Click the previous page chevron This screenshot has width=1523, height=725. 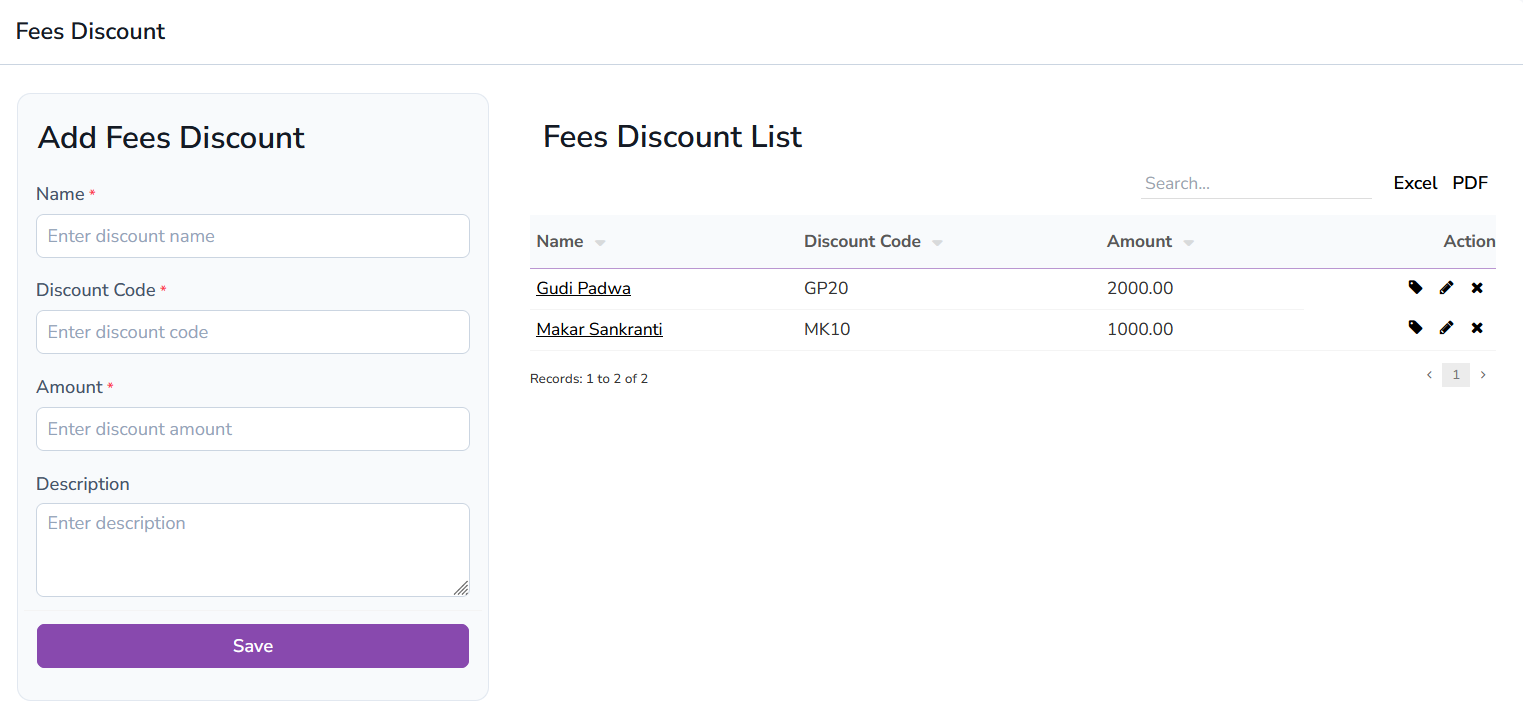point(1429,374)
